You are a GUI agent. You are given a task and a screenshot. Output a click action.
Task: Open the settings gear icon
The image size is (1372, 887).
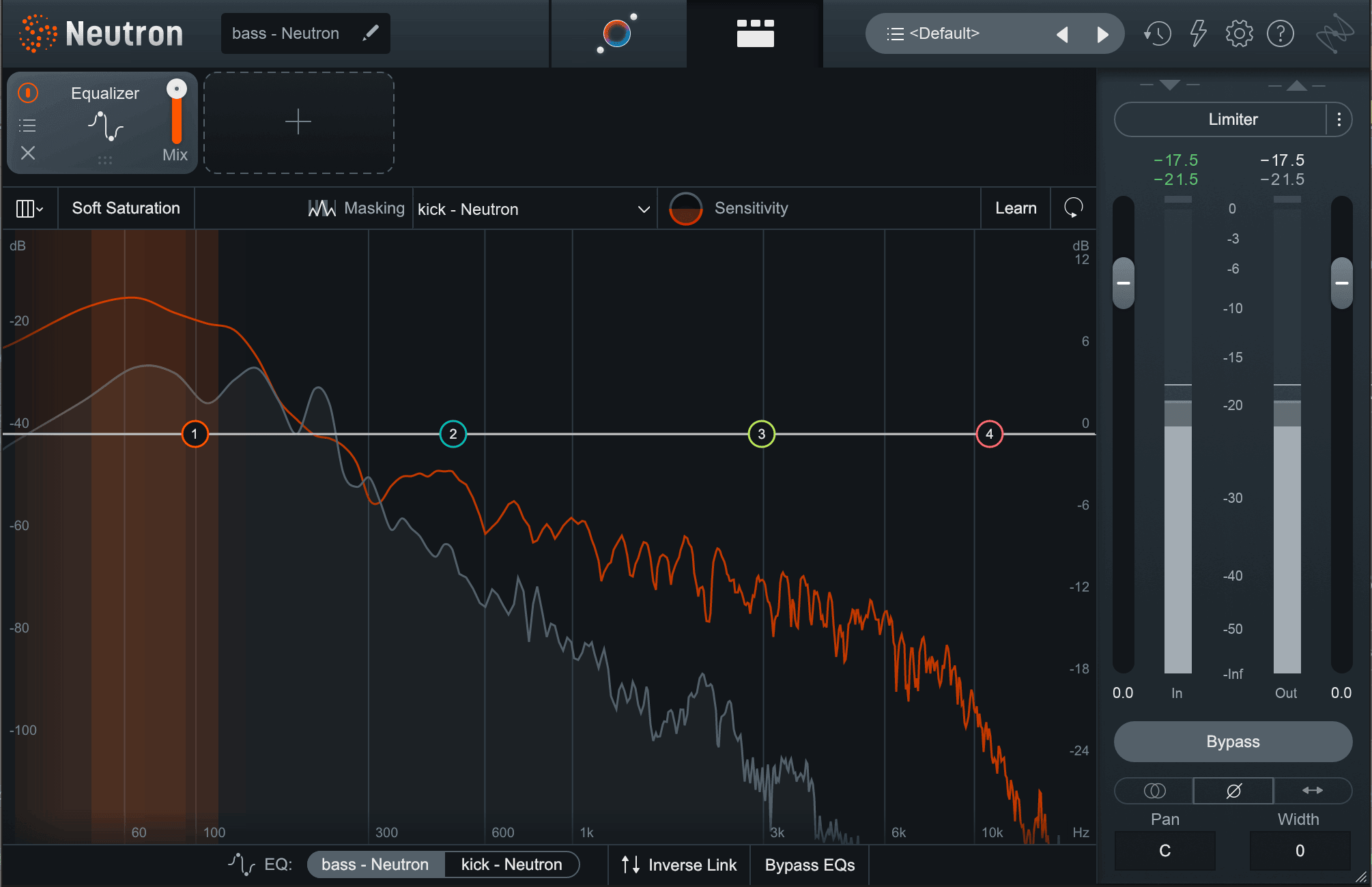[x=1239, y=33]
